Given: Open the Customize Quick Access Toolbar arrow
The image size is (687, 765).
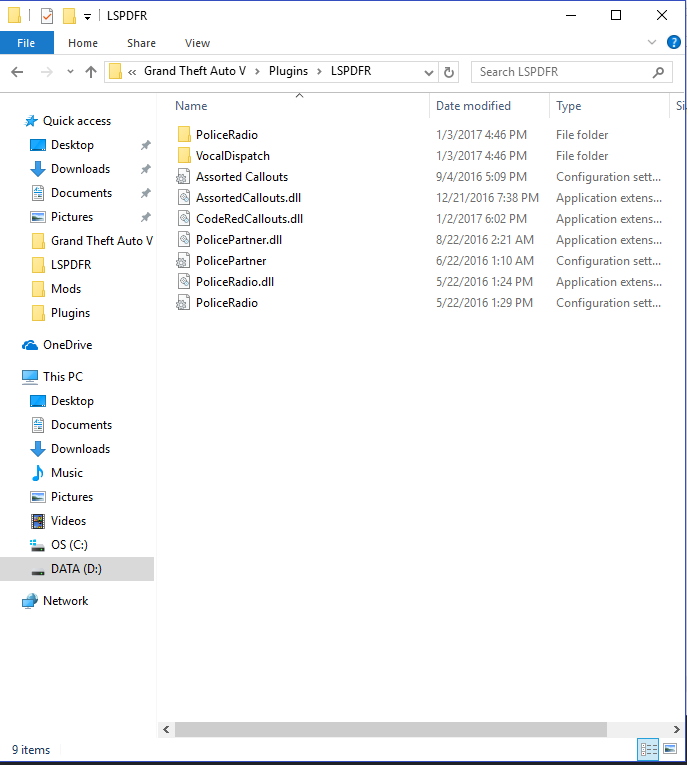Looking at the screenshot, I should pyautogui.click(x=87, y=17).
